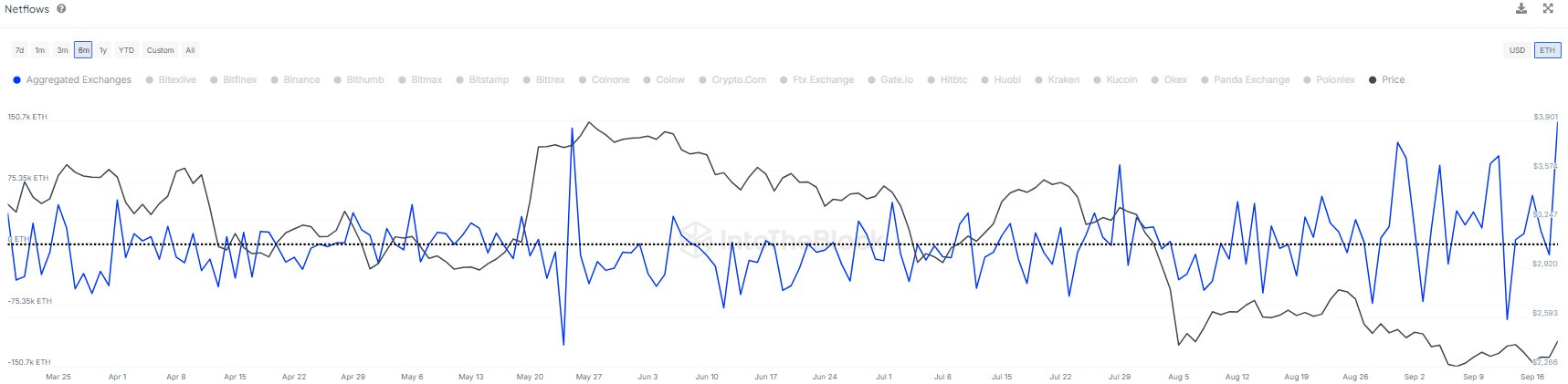1568x384 pixels.
Task: Click the Netflows help question mark icon
Action: pos(61,9)
